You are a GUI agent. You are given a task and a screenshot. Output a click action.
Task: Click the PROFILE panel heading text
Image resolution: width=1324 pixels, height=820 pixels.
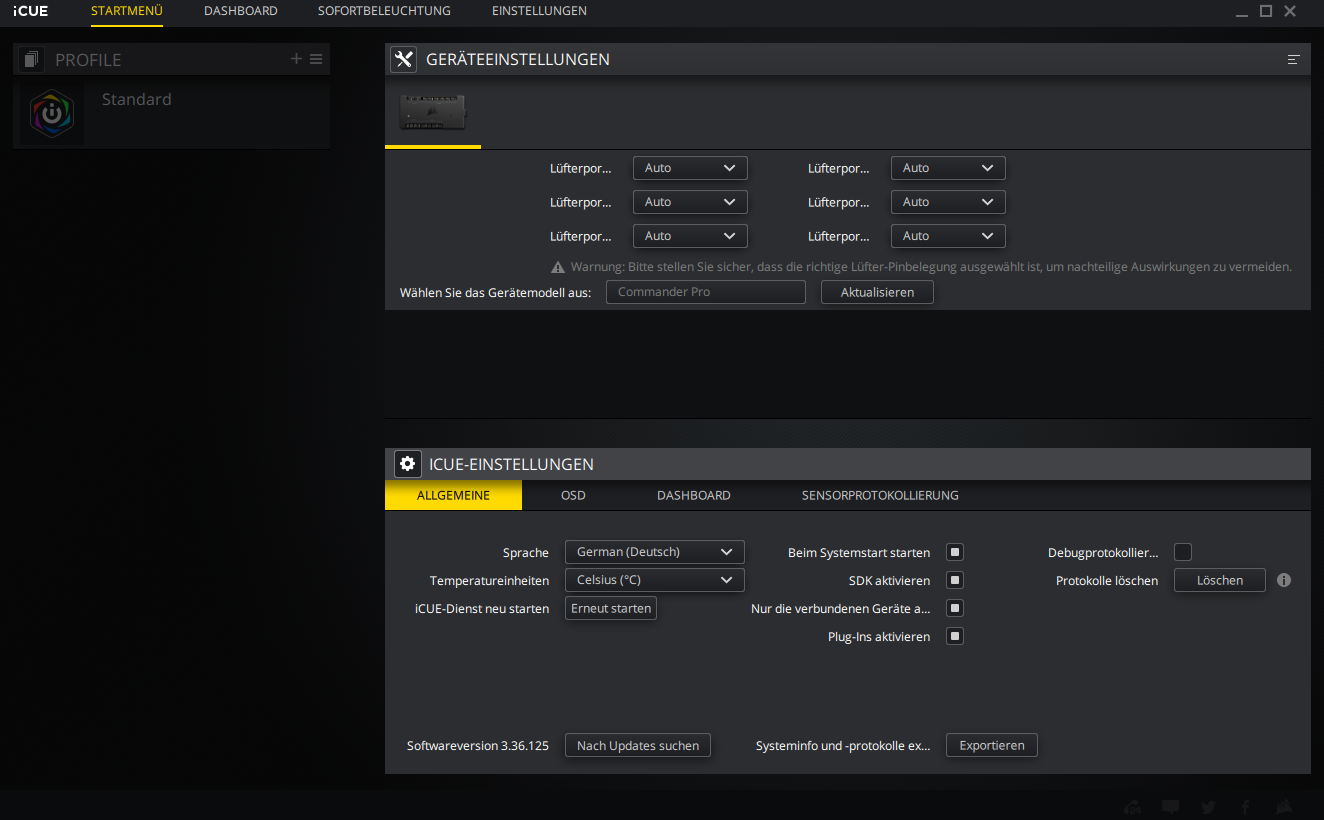click(x=88, y=60)
